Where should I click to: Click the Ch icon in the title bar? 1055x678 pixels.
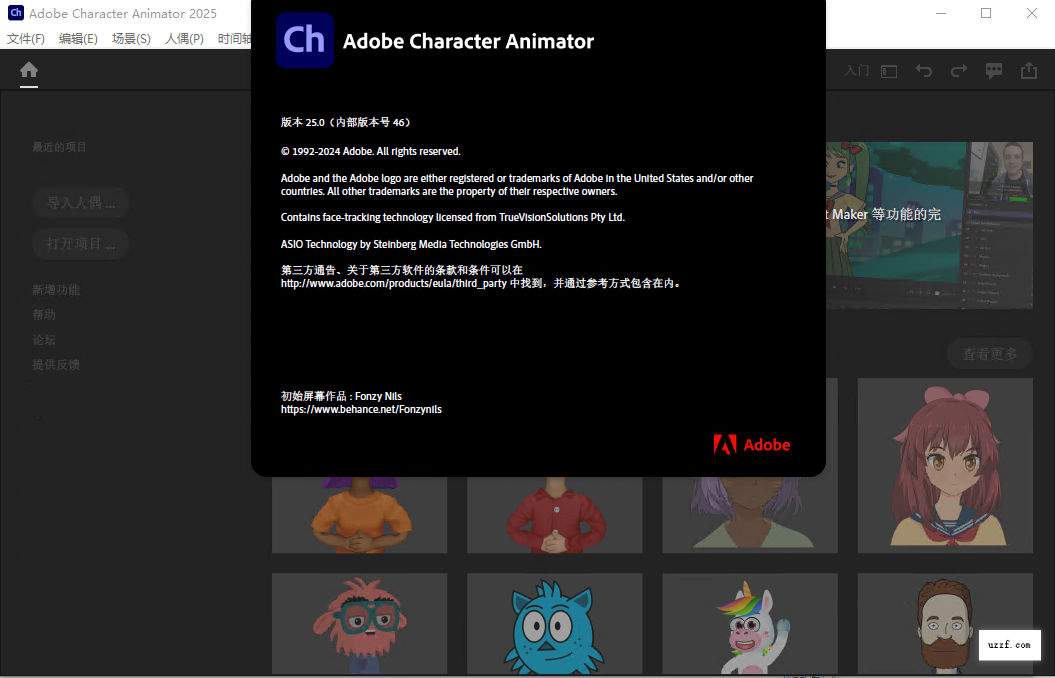point(15,13)
